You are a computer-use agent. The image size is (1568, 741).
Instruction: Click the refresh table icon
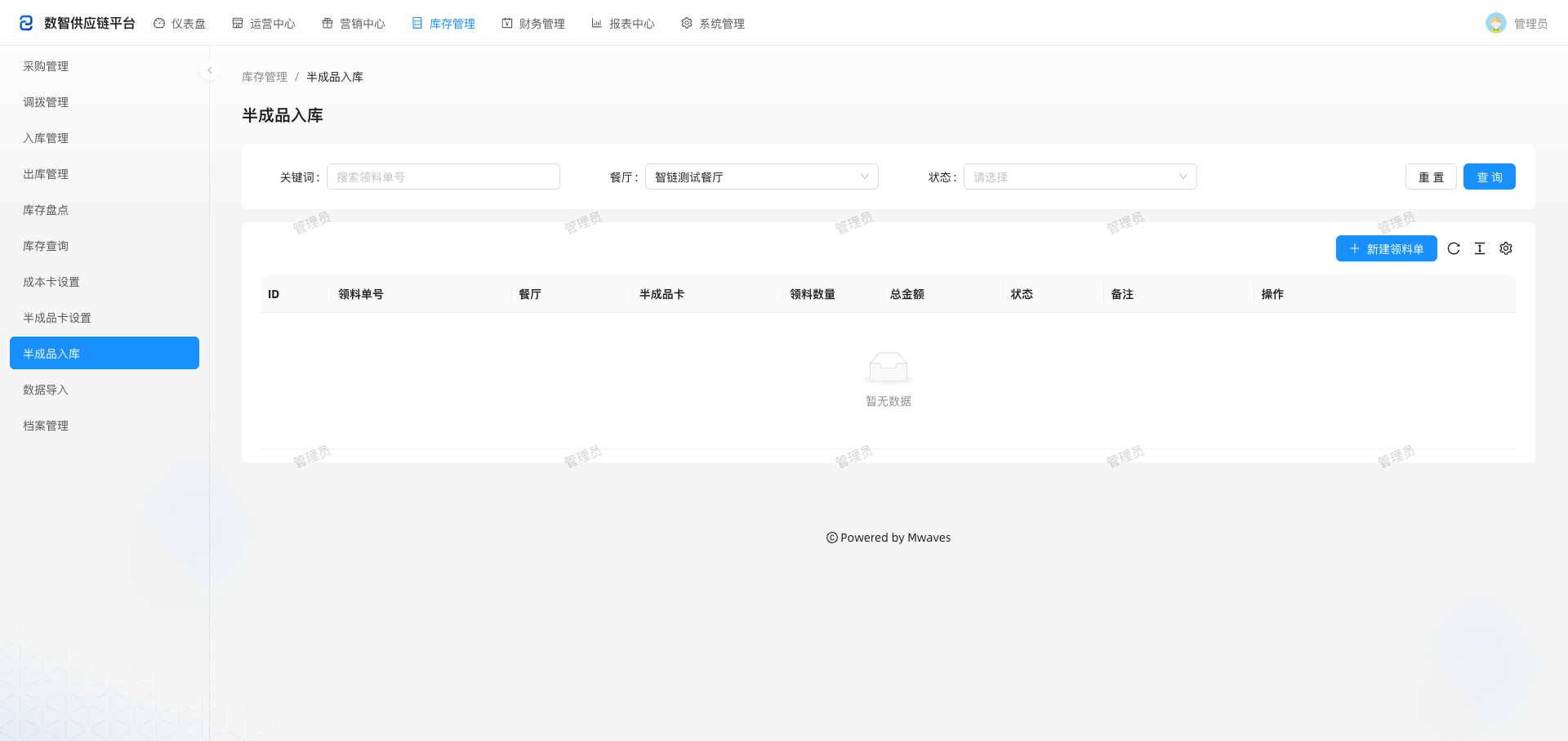coord(1454,248)
